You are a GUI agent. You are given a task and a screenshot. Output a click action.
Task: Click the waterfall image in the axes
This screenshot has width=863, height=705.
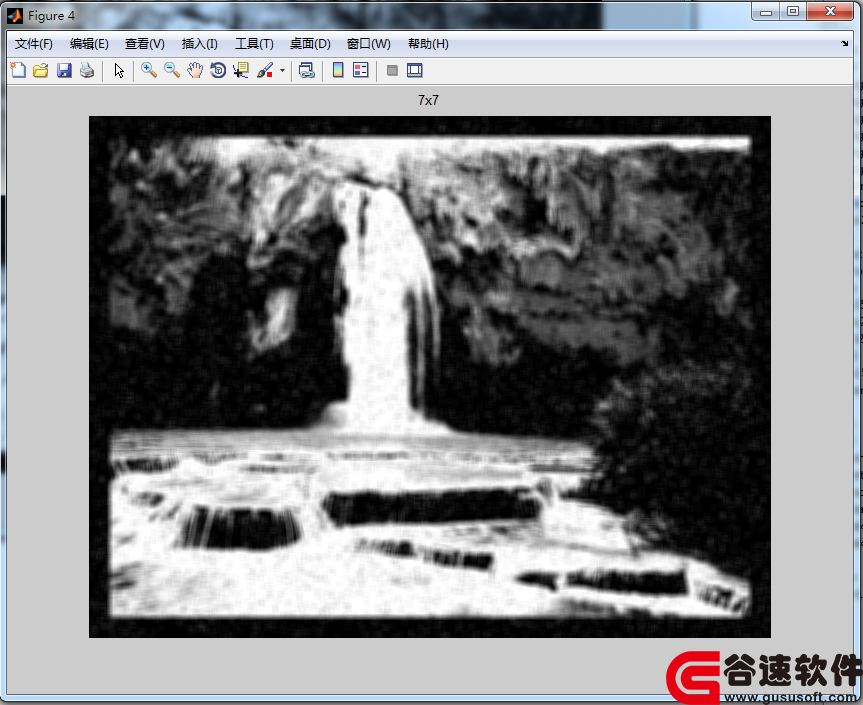click(x=430, y=377)
